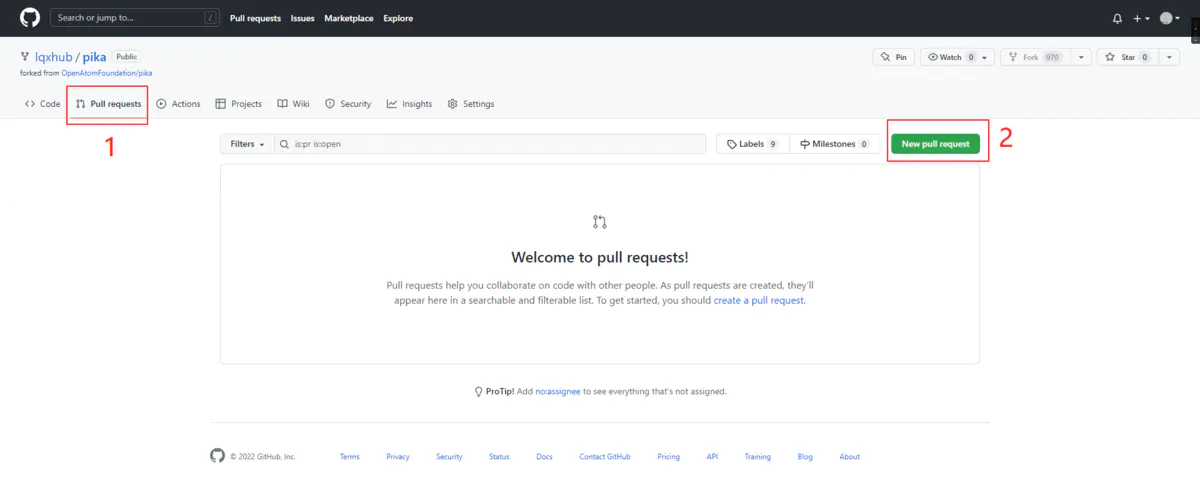1200x498 pixels.
Task: Click the create a pull request link
Action: tap(759, 300)
